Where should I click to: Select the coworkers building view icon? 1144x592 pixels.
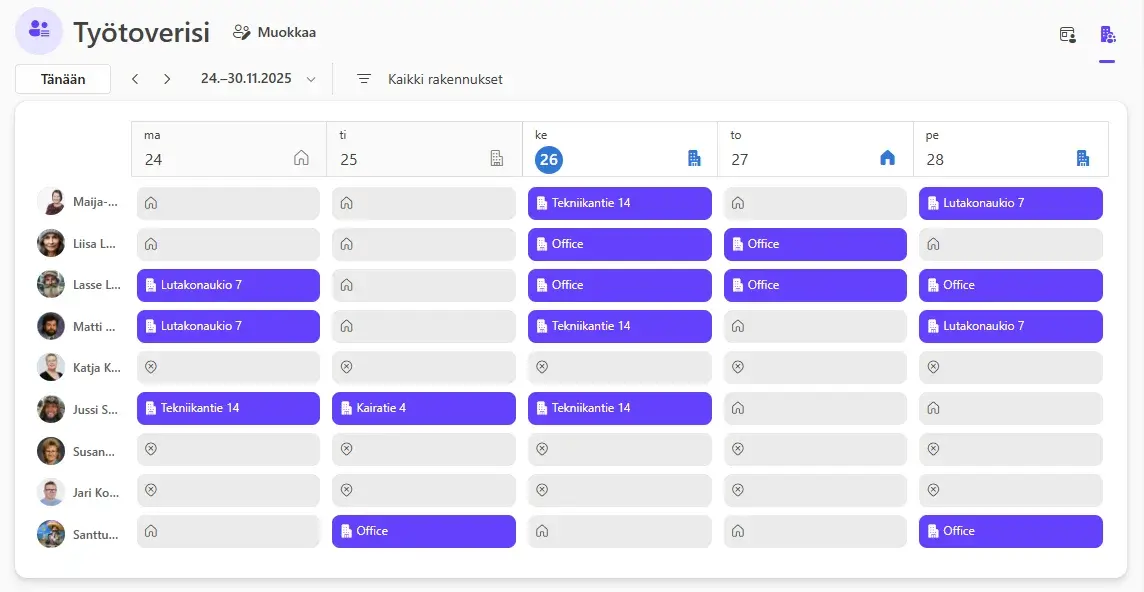pos(1107,35)
